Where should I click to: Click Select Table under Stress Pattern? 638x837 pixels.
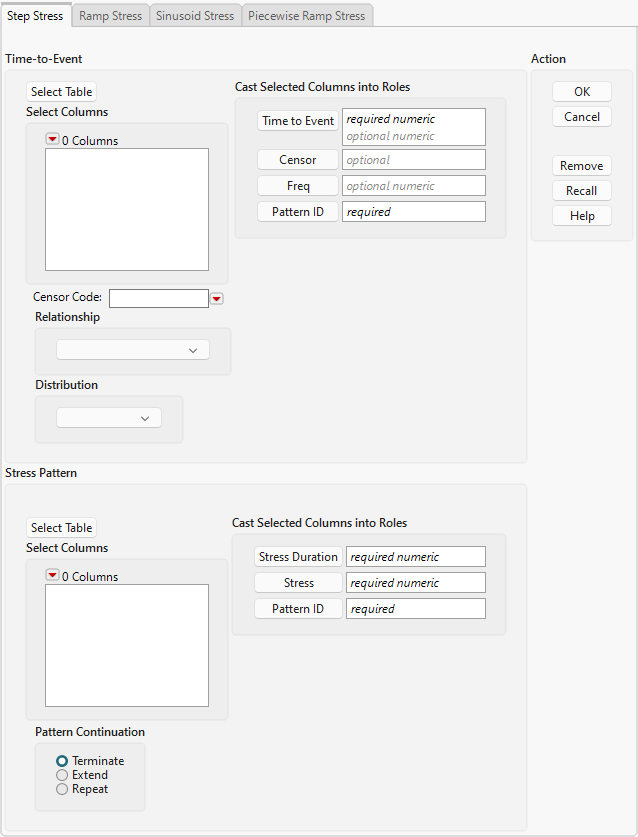point(61,527)
